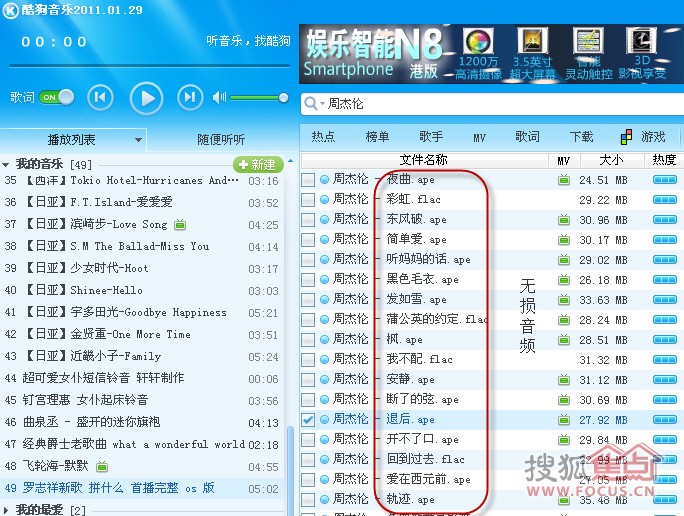Viewport: 684px width, 516px height.
Task: Collapse the 我的音乐 playlist group
Action: point(6,165)
